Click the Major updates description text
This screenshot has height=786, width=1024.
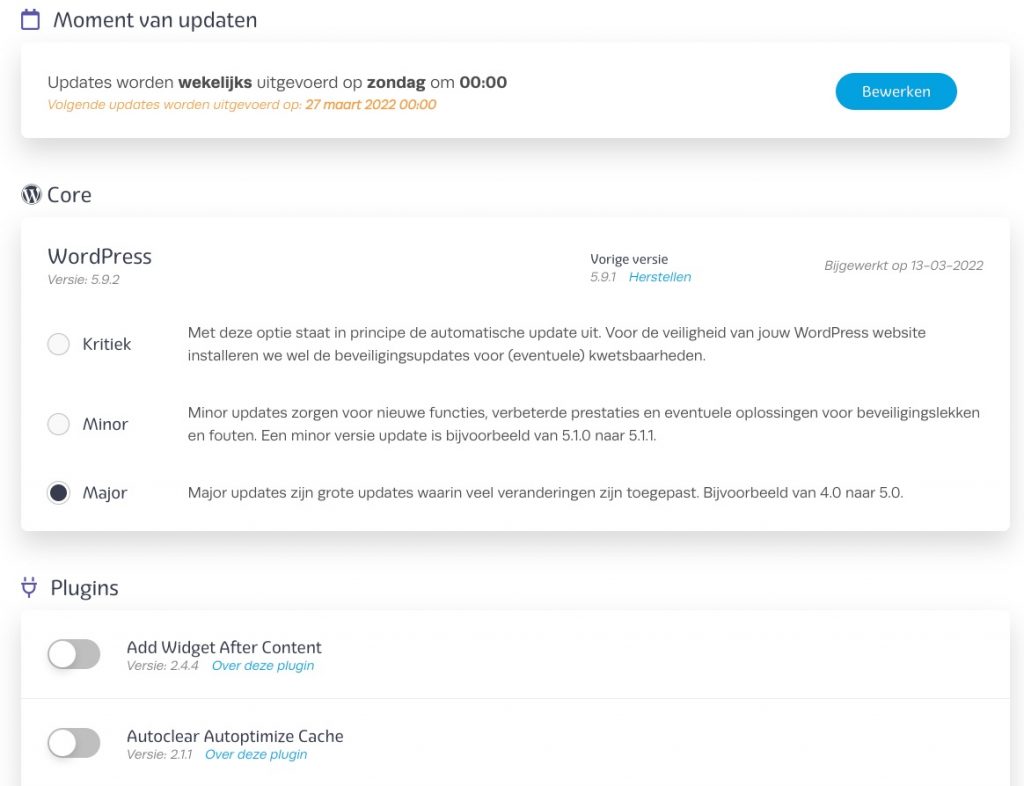[x=545, y=493]
